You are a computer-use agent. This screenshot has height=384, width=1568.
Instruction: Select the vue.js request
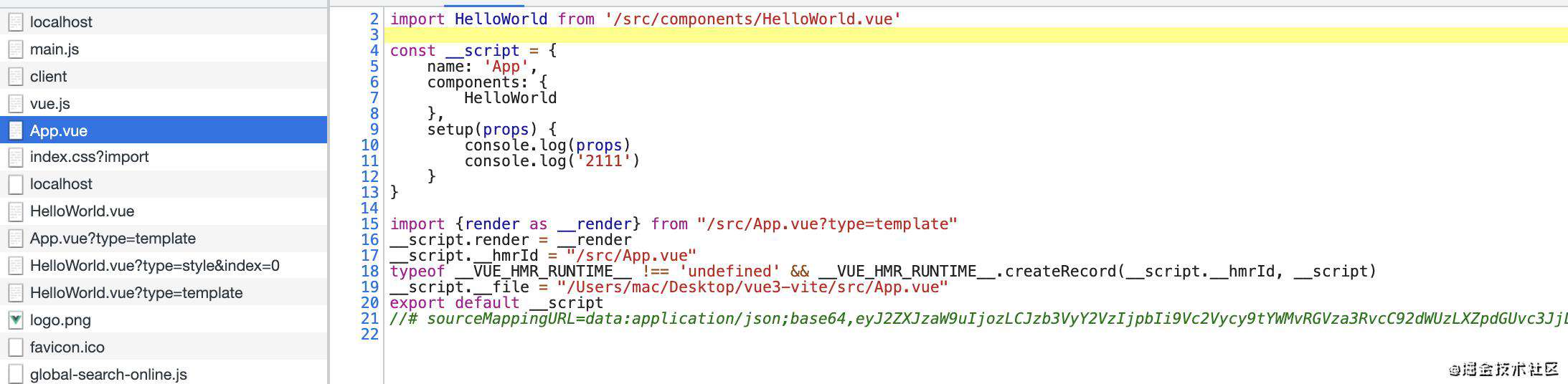point(164,103)
